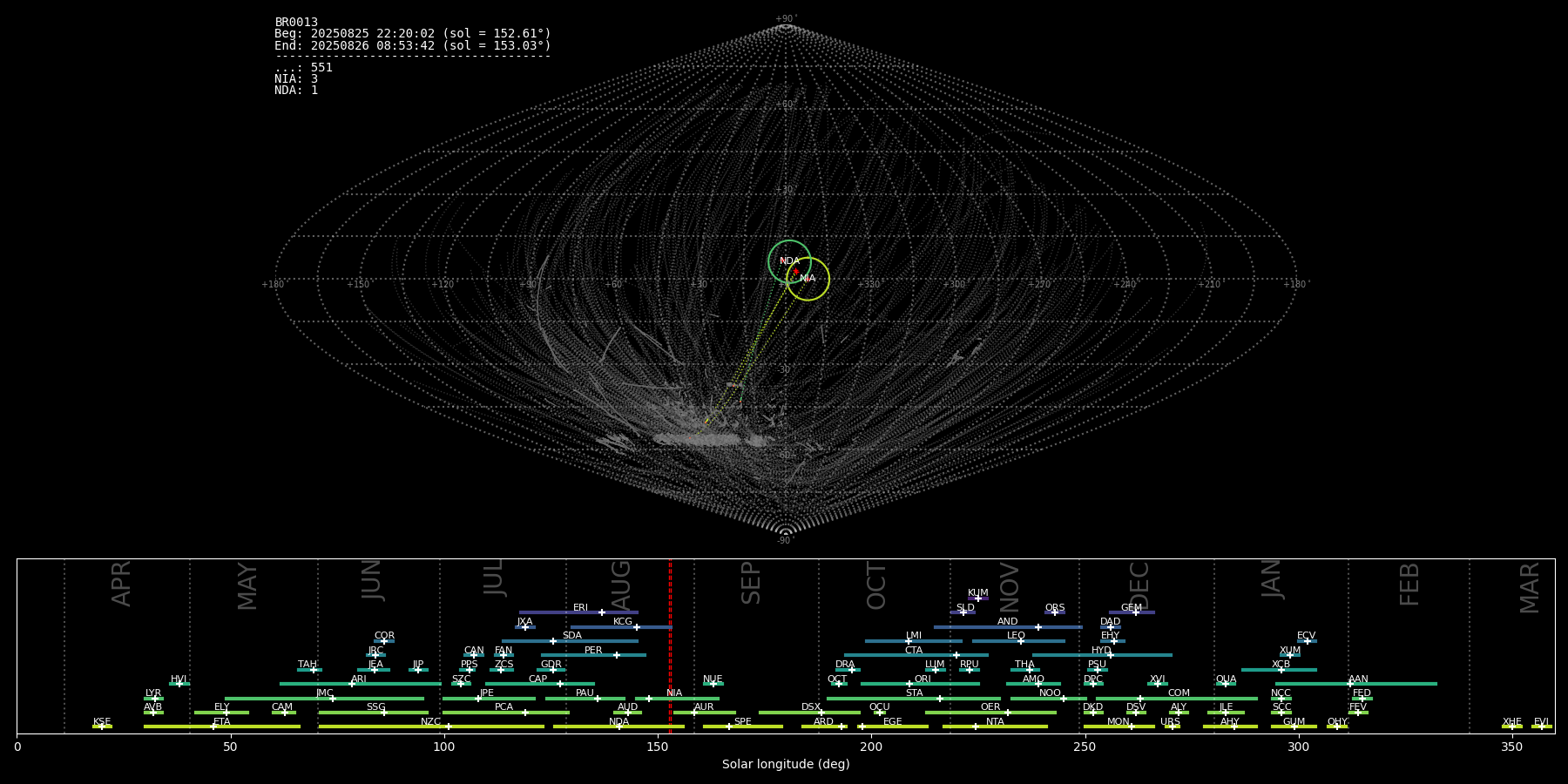Click the NDA label in shower timeline
Viewport: 1568px width, 784px height.
click(619, 722)
